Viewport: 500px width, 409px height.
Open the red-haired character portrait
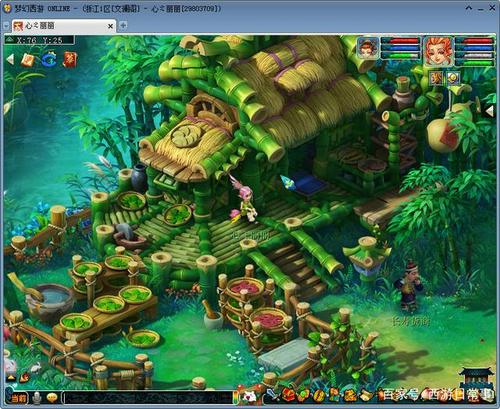(438, 52)
